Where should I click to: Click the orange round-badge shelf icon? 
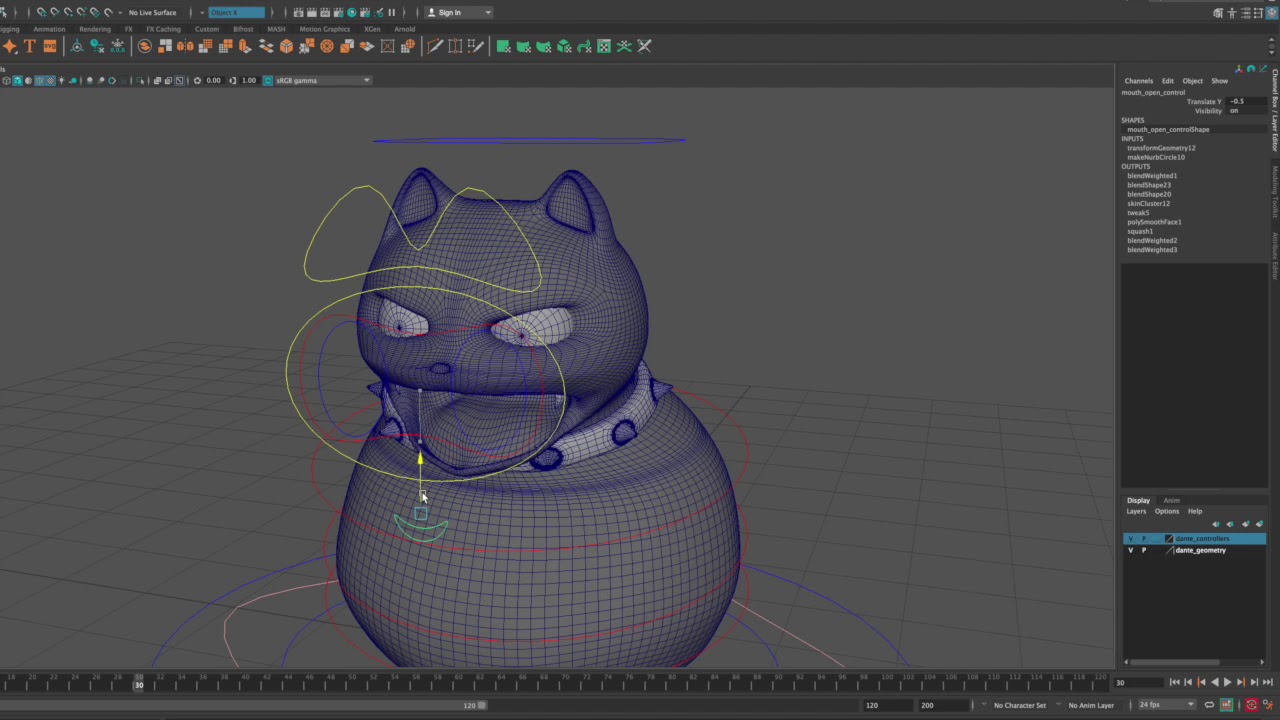145,46
